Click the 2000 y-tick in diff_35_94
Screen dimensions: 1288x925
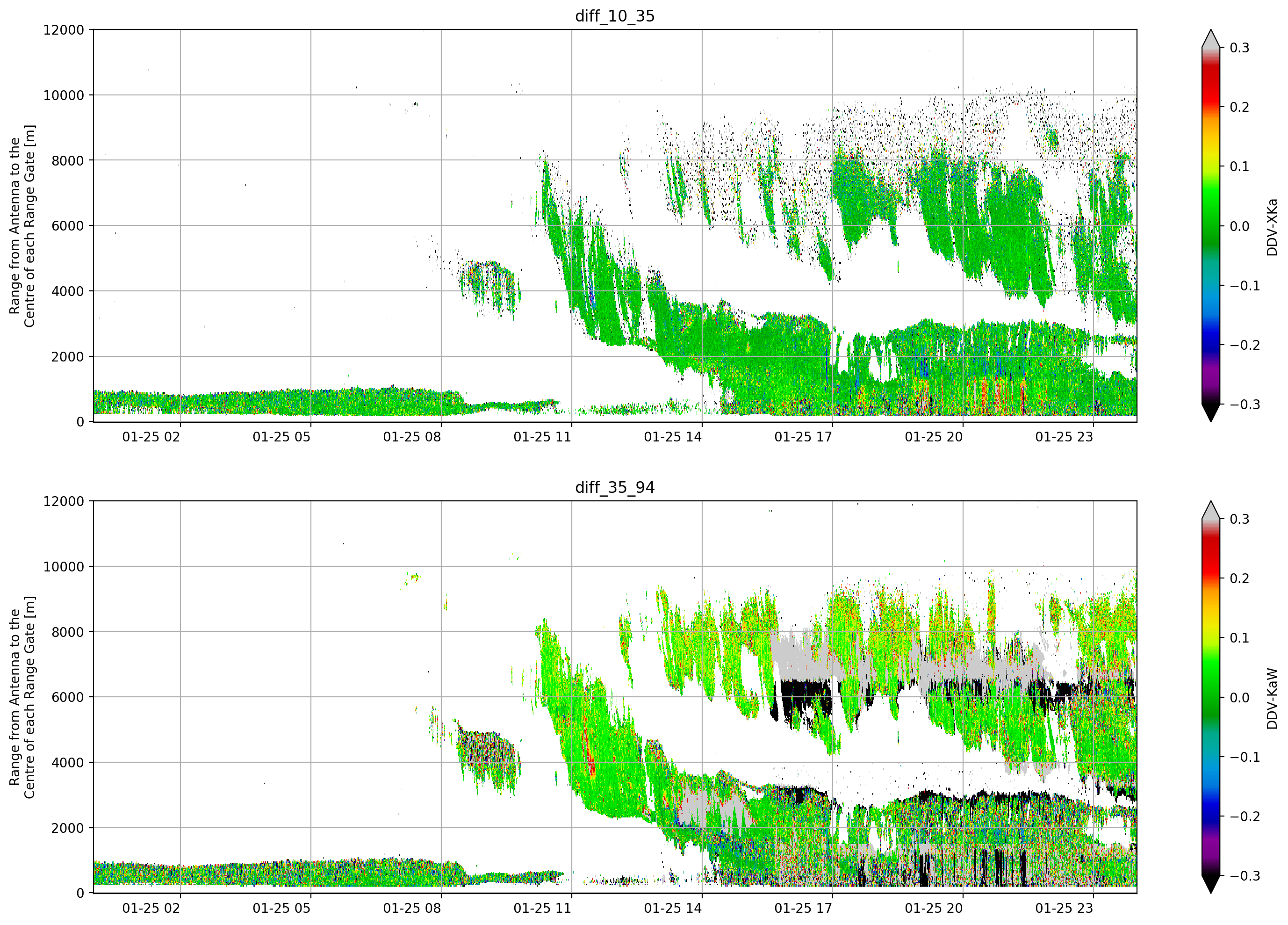[68, 828]
